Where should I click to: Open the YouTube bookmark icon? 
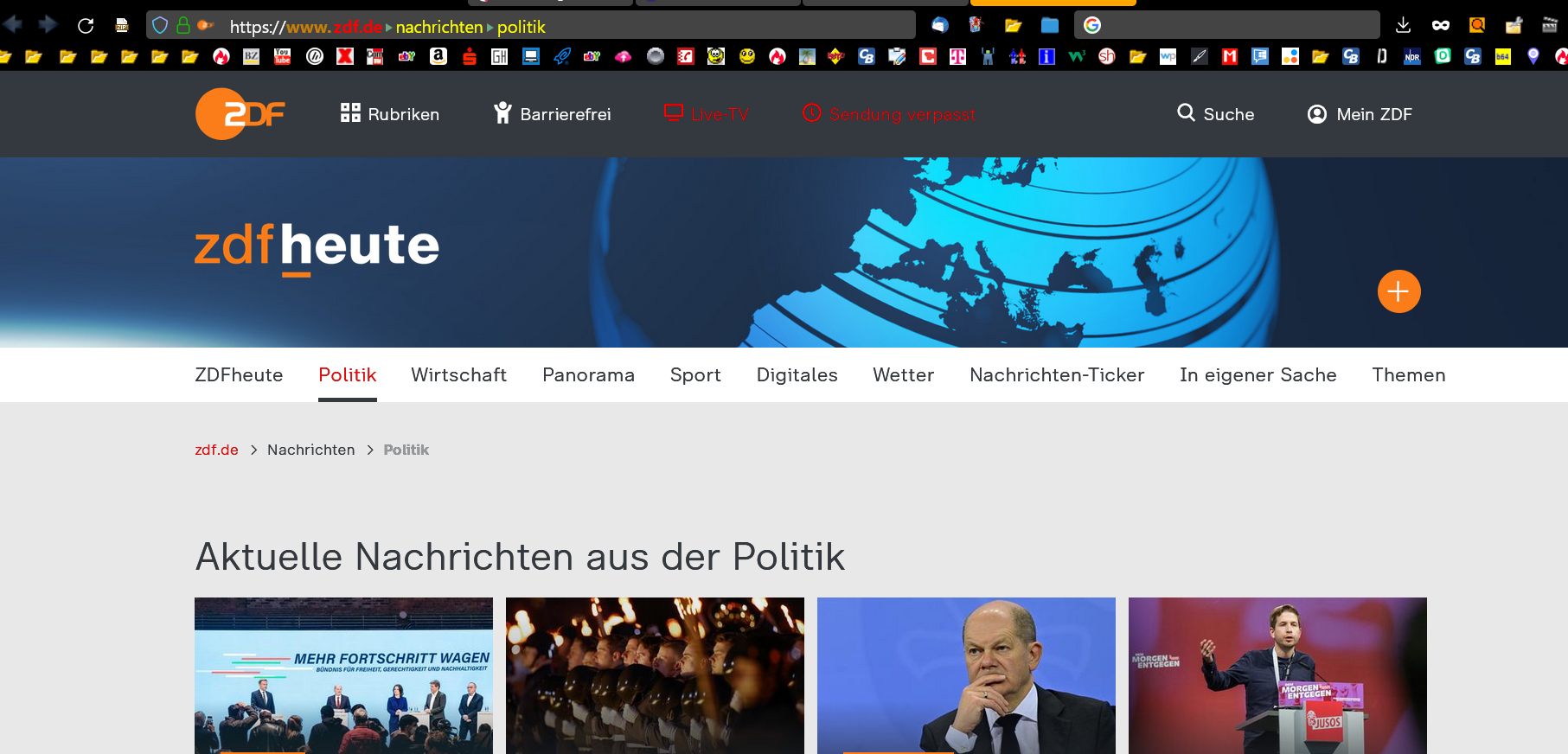coord(282,57)
